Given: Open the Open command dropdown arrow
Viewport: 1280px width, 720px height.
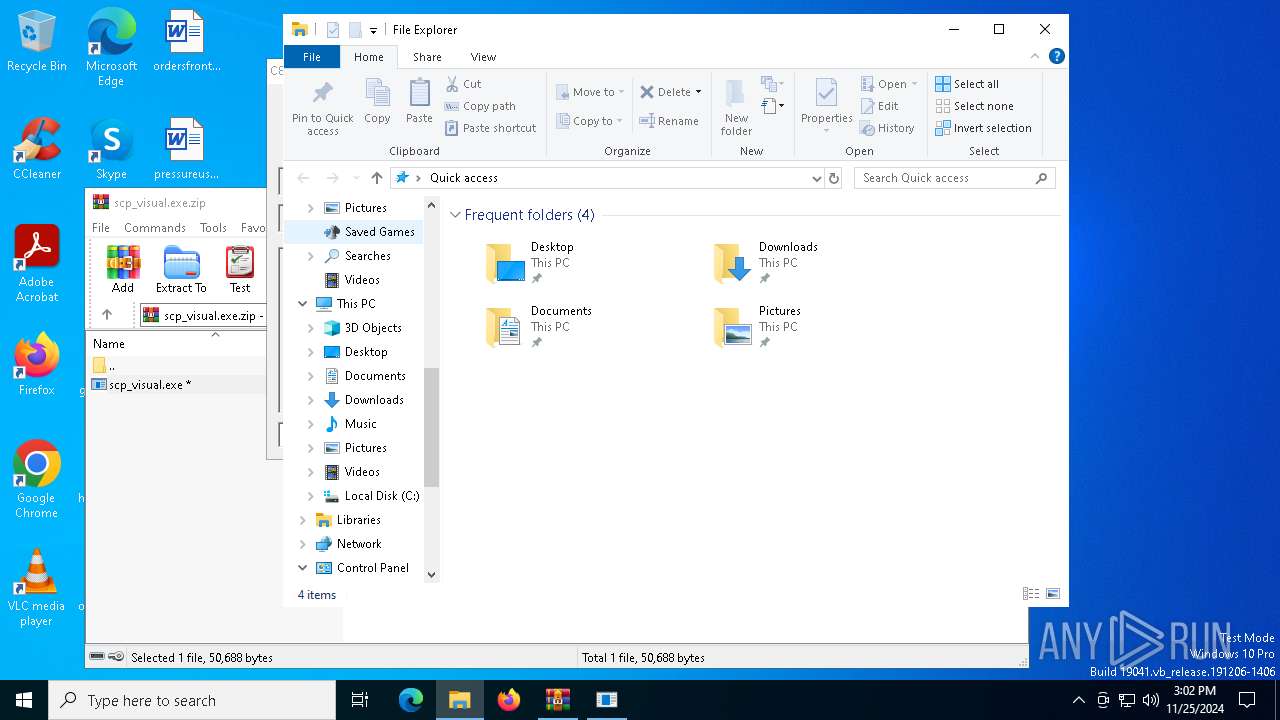Looking at the screenshot, I should [914, 84].
